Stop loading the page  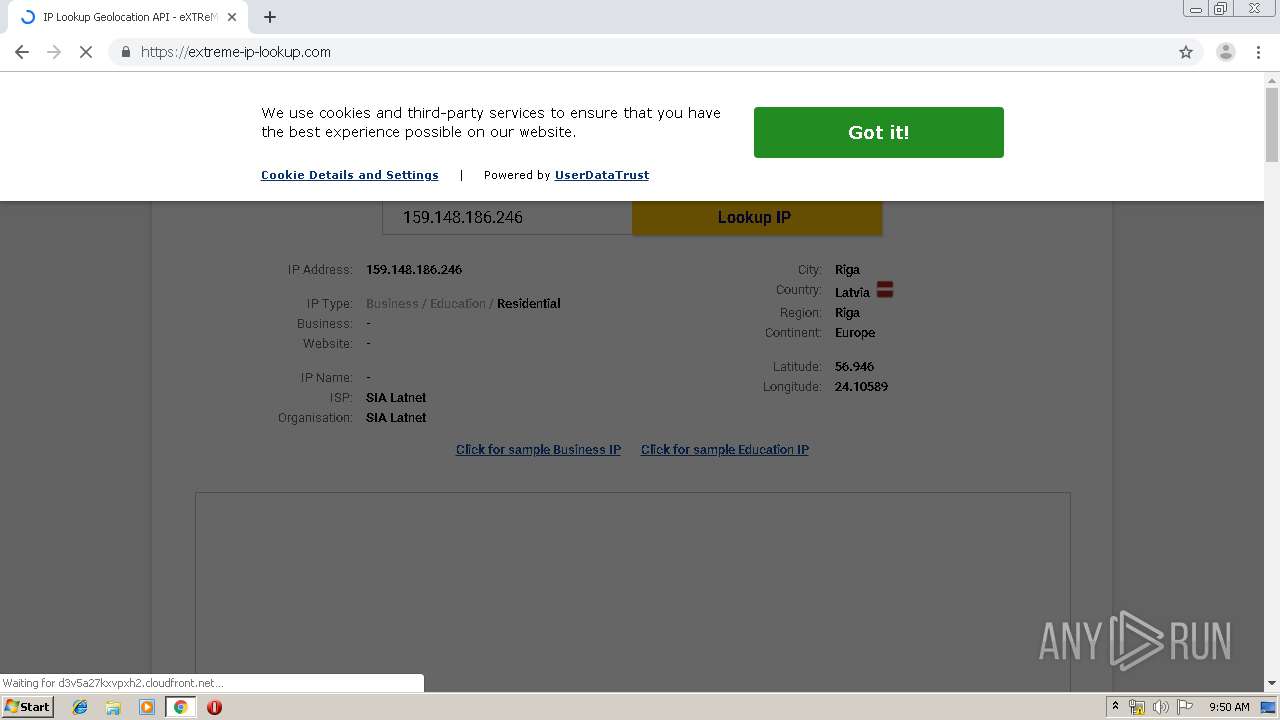click(86, 52)
